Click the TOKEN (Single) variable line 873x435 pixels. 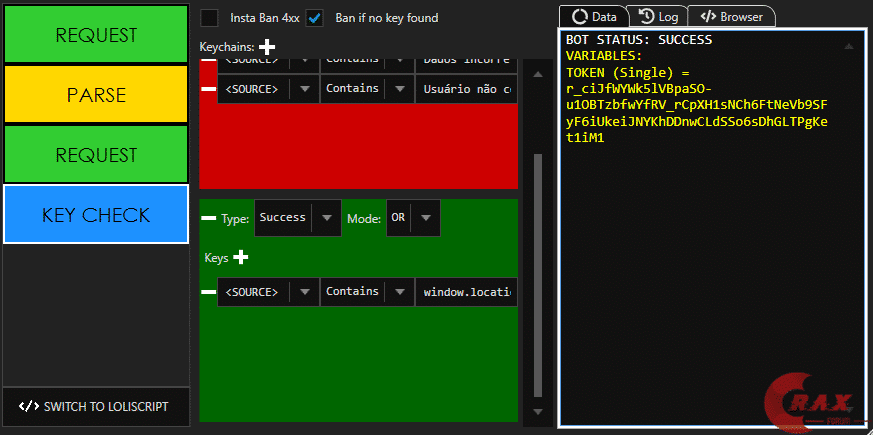(627, 72)
